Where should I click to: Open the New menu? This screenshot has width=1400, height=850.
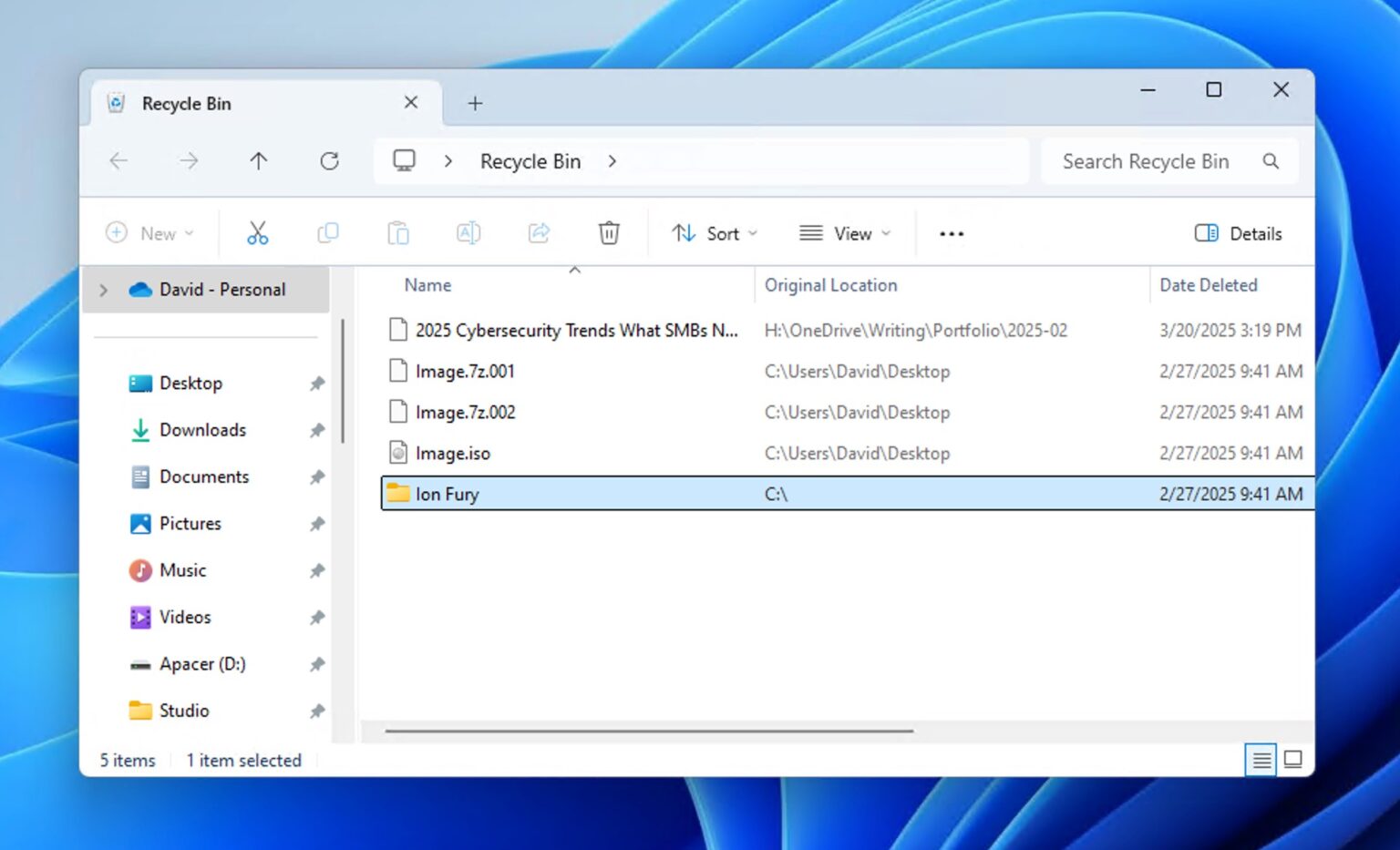click(151, 233)
